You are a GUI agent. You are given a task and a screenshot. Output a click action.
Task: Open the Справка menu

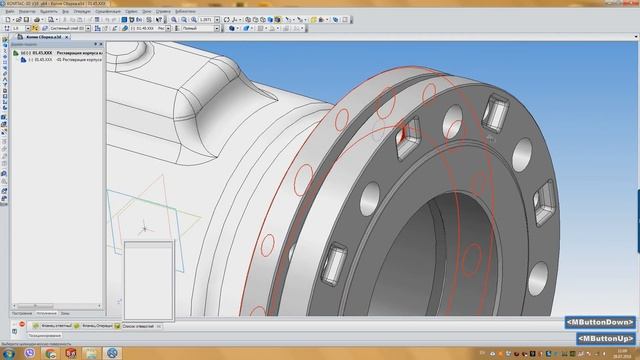tap(163, 11)
